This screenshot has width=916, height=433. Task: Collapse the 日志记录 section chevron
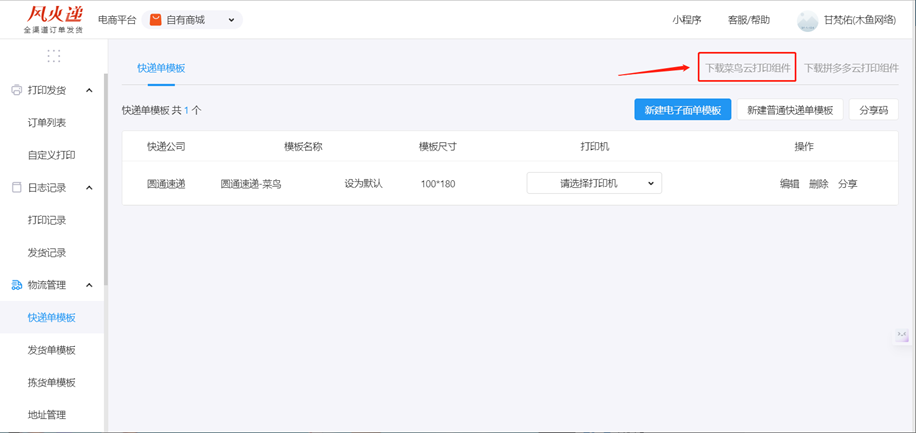pyautogui.click(x=89, y=188)
